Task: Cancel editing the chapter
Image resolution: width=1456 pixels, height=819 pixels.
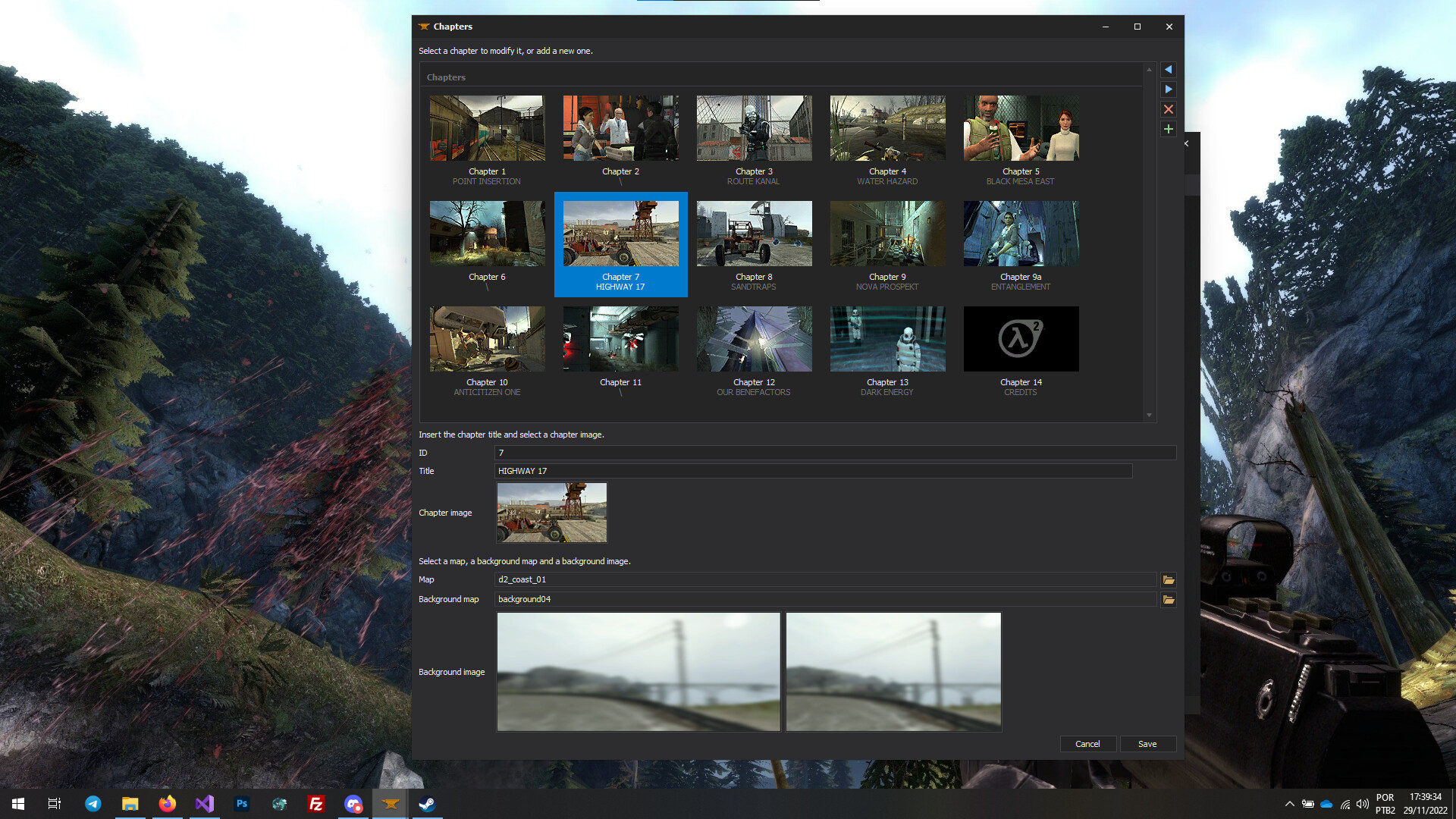Action: [1087, 744]
